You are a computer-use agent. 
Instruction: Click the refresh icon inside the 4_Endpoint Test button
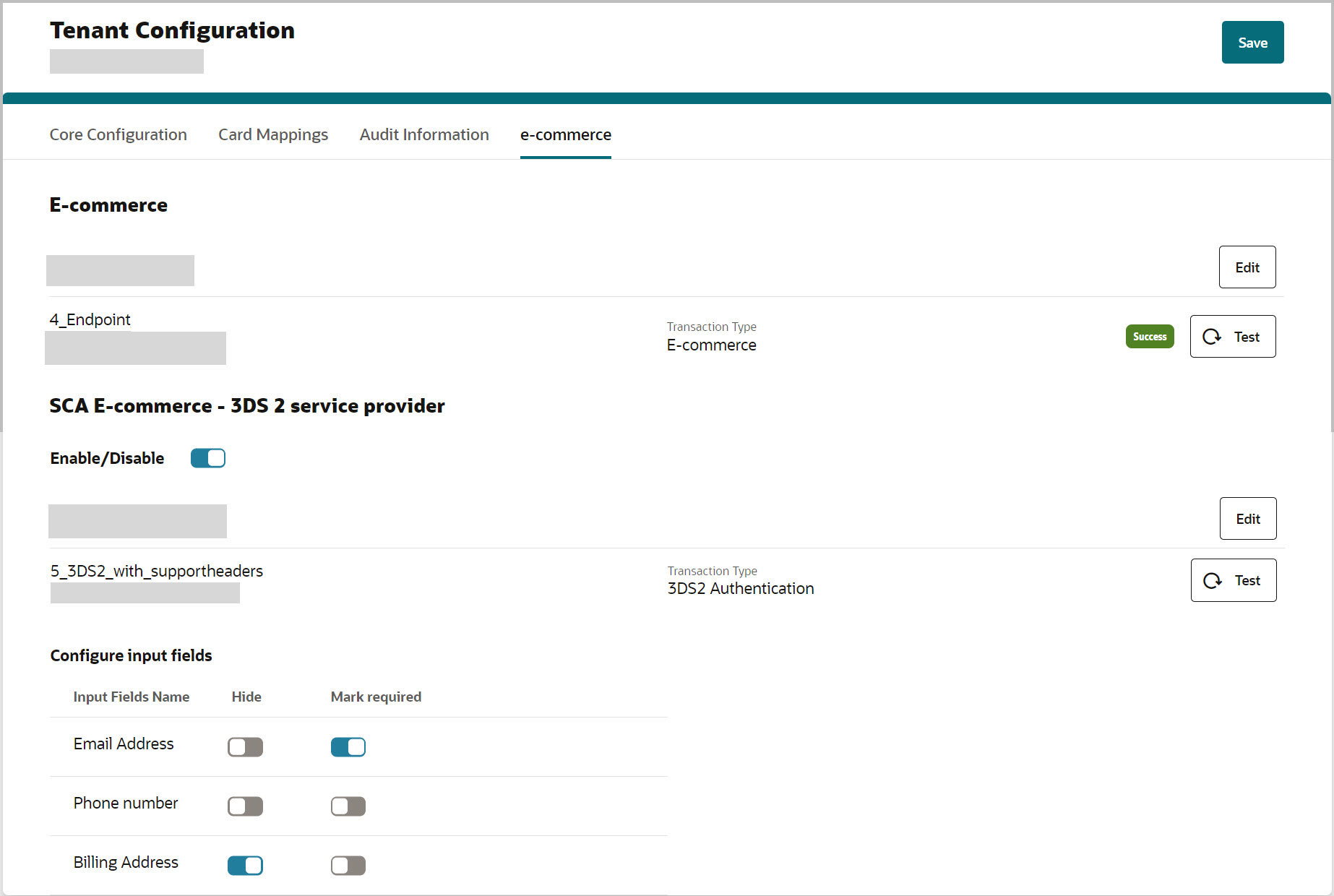coord(1212,336)
